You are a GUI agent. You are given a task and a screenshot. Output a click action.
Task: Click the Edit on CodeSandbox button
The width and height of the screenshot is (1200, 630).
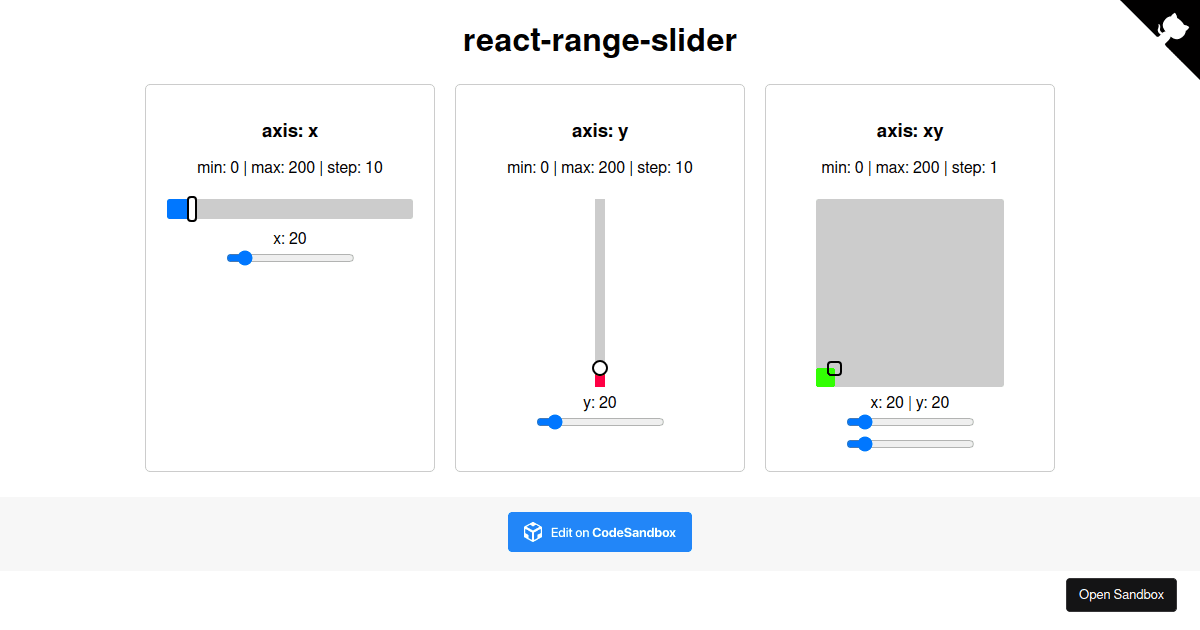coord(599,532)
